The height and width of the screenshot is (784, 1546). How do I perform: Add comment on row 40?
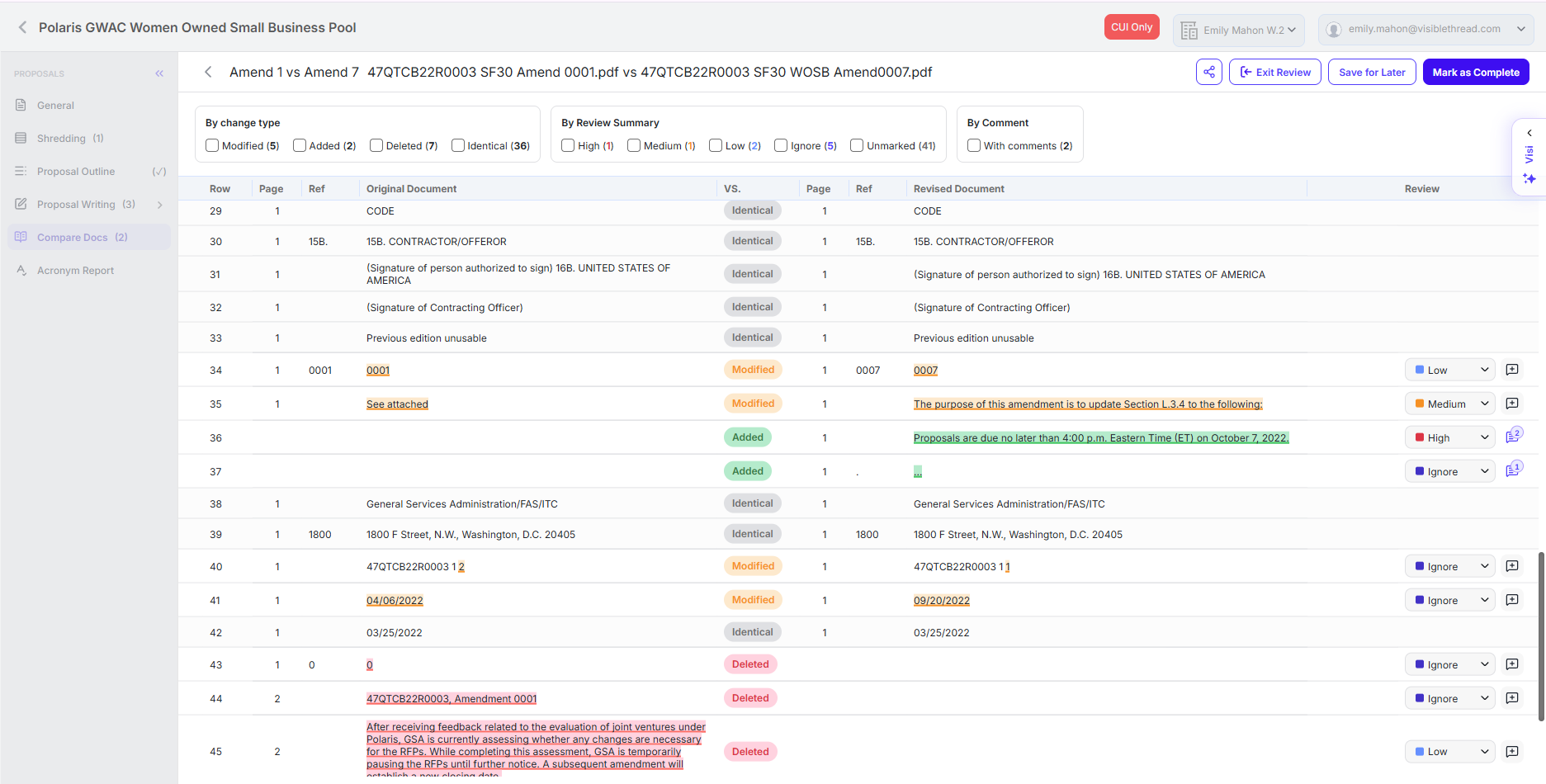tap(1512, 566)
